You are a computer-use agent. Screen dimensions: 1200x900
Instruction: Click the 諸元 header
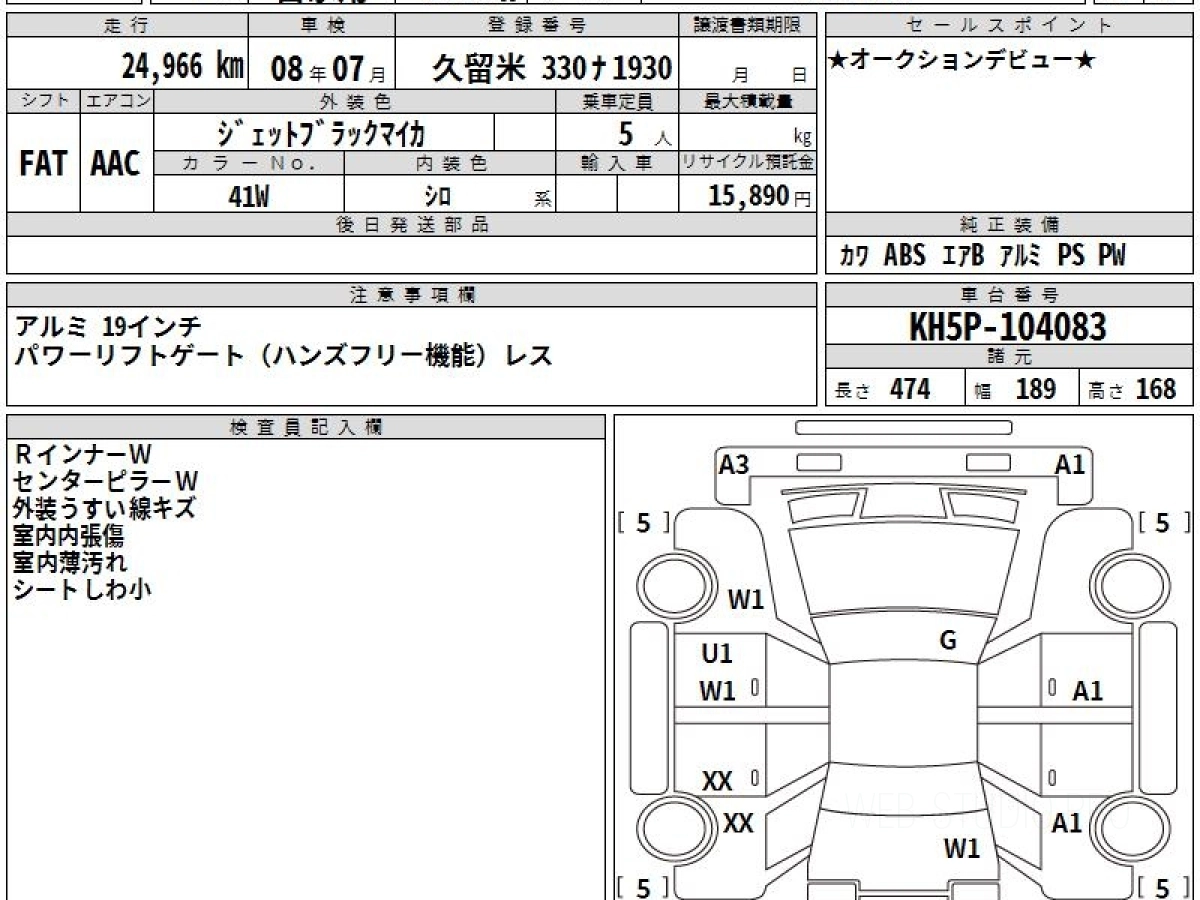click(1009, 357)
